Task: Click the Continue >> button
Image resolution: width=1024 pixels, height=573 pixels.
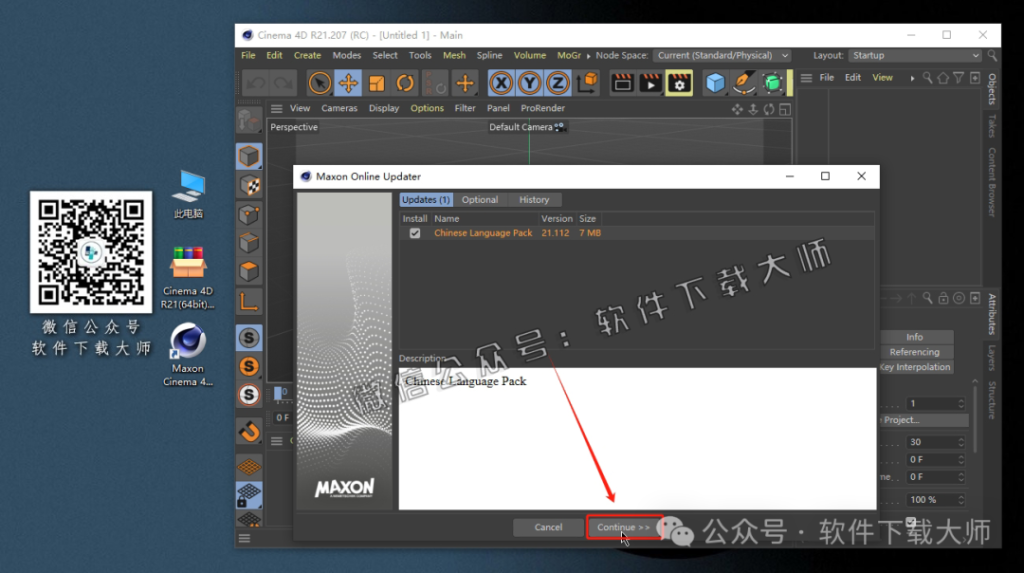Action: (623, 527)
